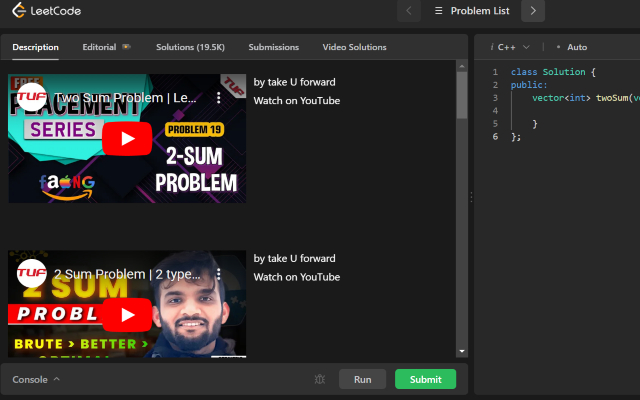Viewport: 640px width, 400px height.
Task: Submit the solution
Action: click(x=425, y=379)
